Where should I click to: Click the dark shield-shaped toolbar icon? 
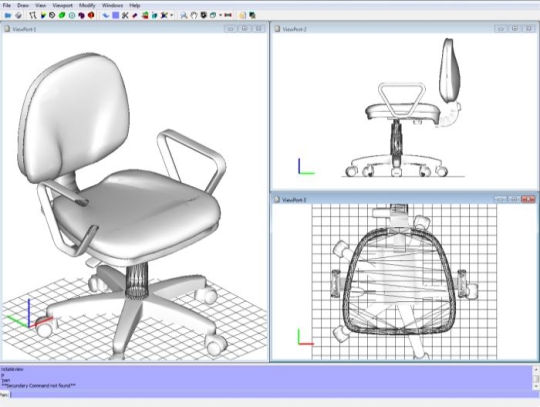point(204,15)
